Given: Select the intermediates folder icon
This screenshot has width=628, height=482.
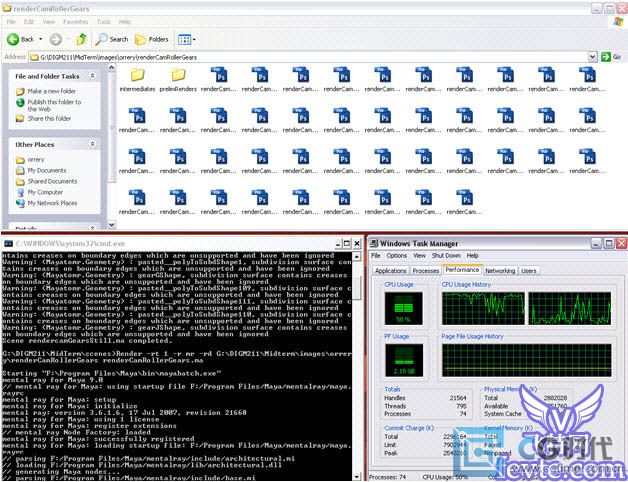Looking at the screenshot, I should 137,75.
